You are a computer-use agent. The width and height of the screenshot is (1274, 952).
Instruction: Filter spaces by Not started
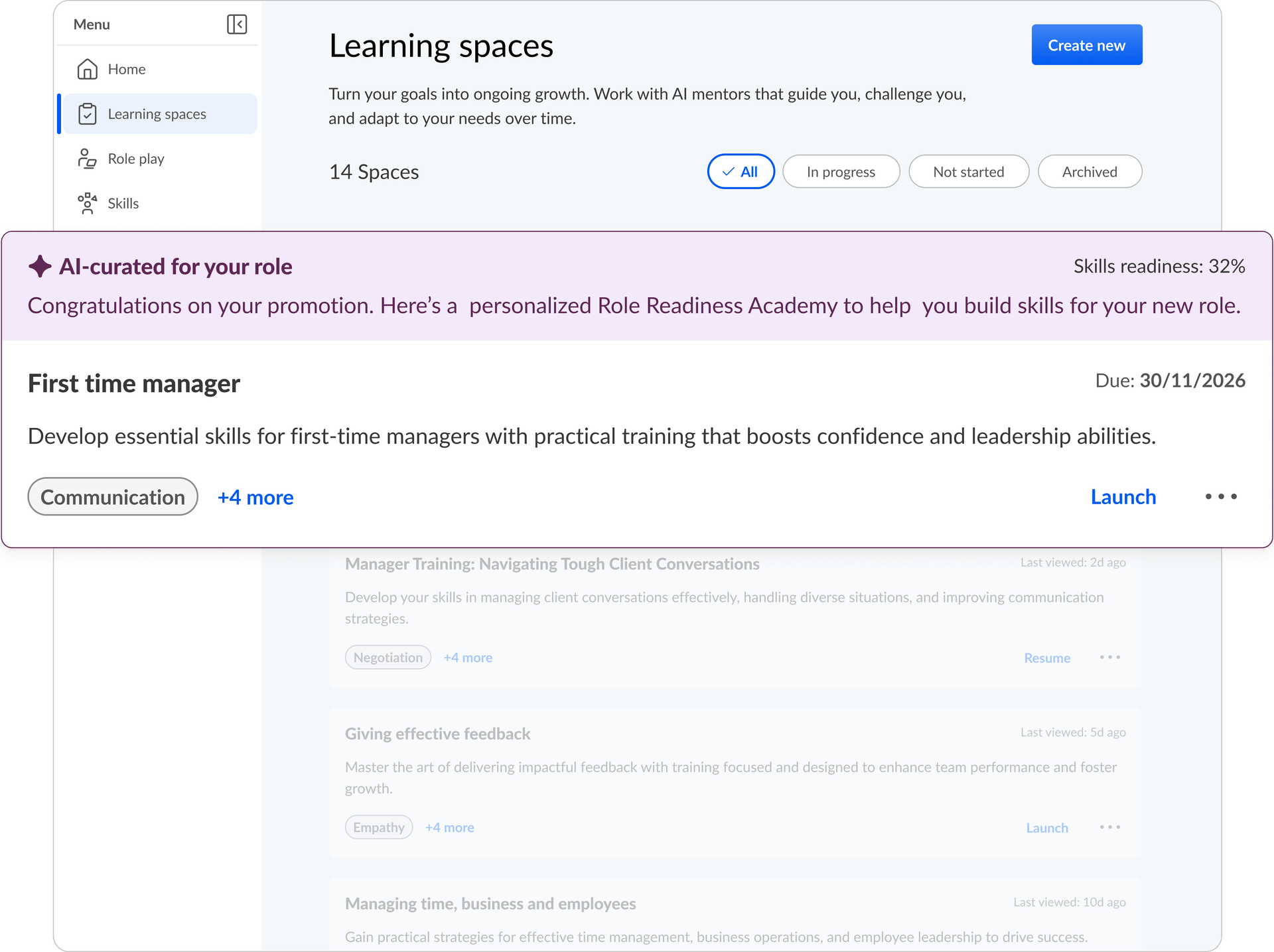pos(968,171)
